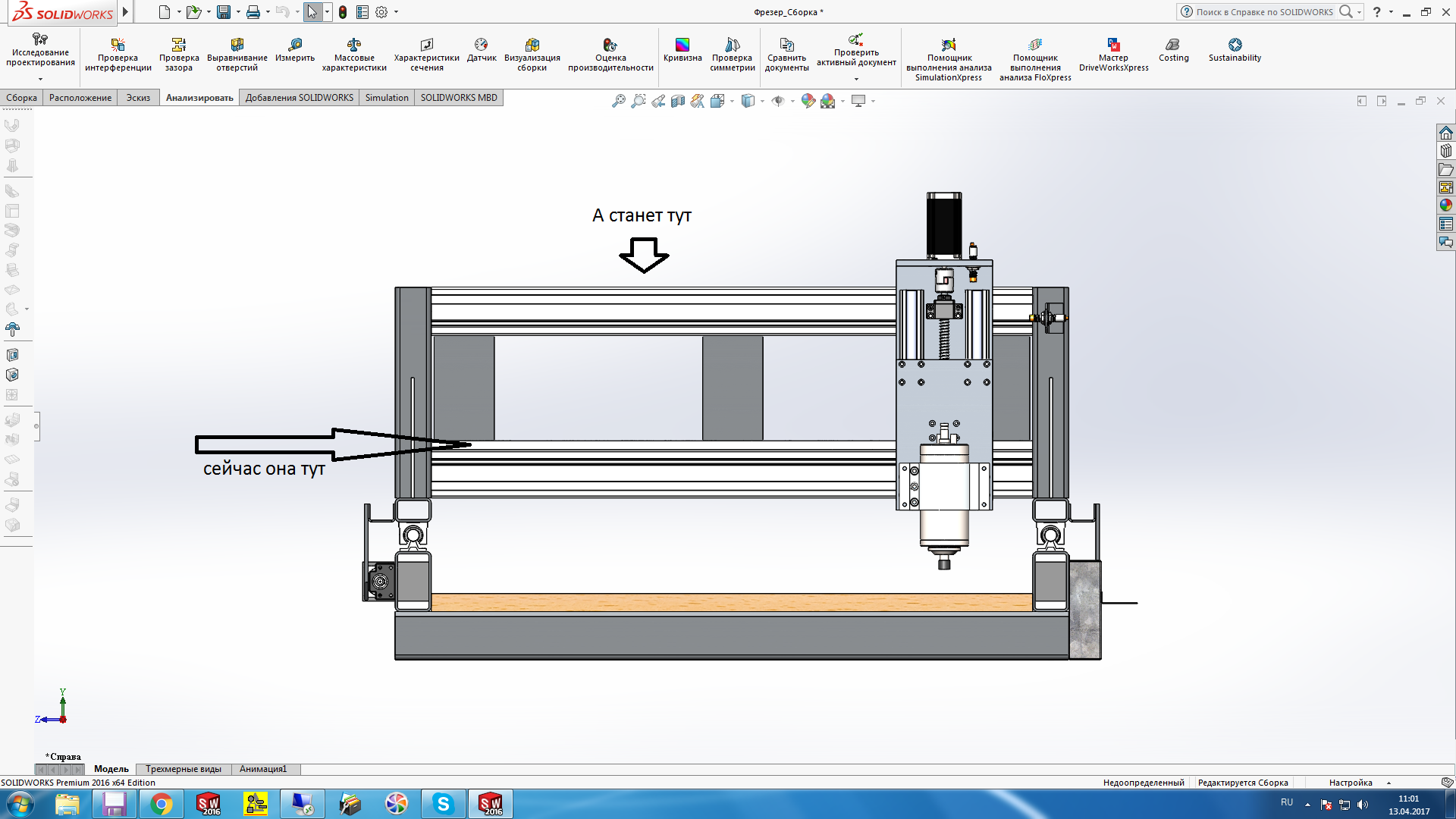Expand the Save button dropdown arrow
This screenshot has height=819, width=1456.
point(238,12)
